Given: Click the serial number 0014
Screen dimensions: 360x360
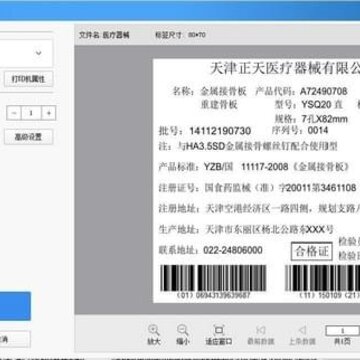Looking at the screenshot, I should tap(318, 130).
